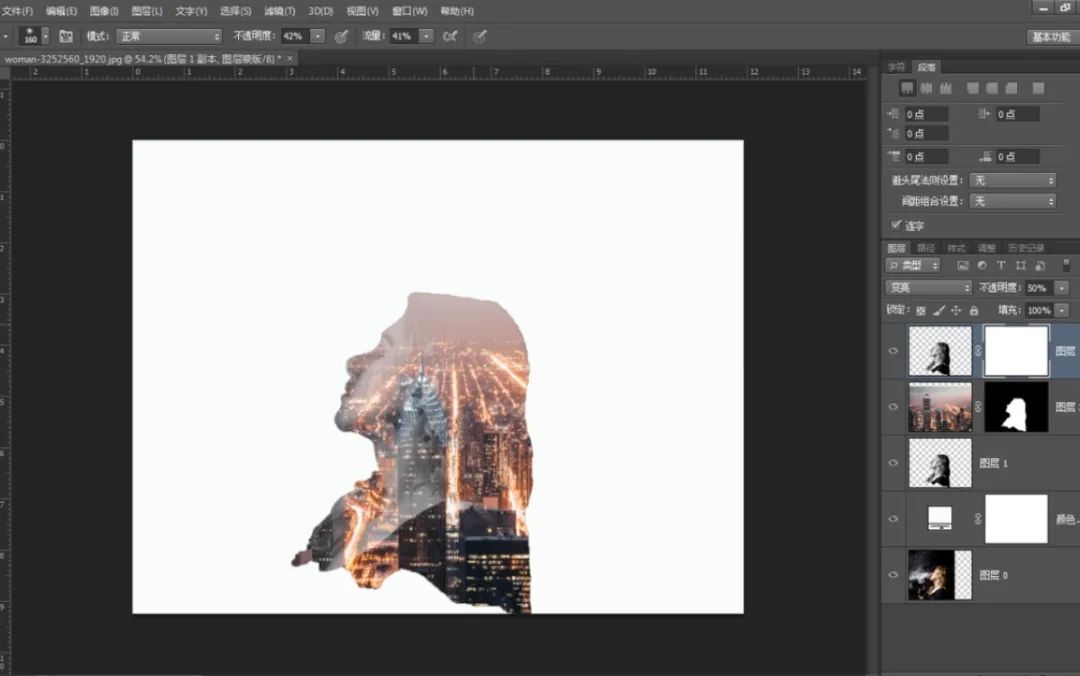Click the layer fill 100% field
This screenshot has width=1080, height=676.
1039,311
